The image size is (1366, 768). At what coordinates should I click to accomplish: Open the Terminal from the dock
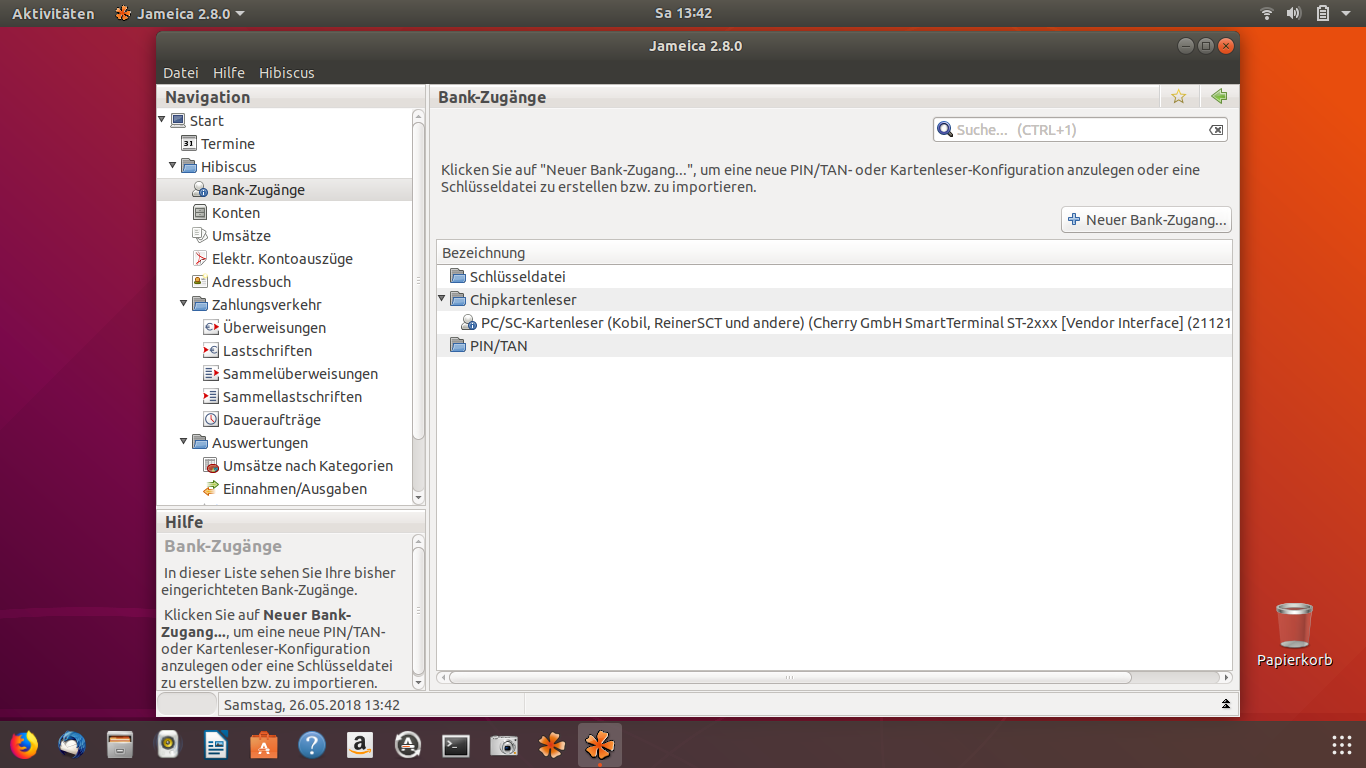click(x=456, y=745)
